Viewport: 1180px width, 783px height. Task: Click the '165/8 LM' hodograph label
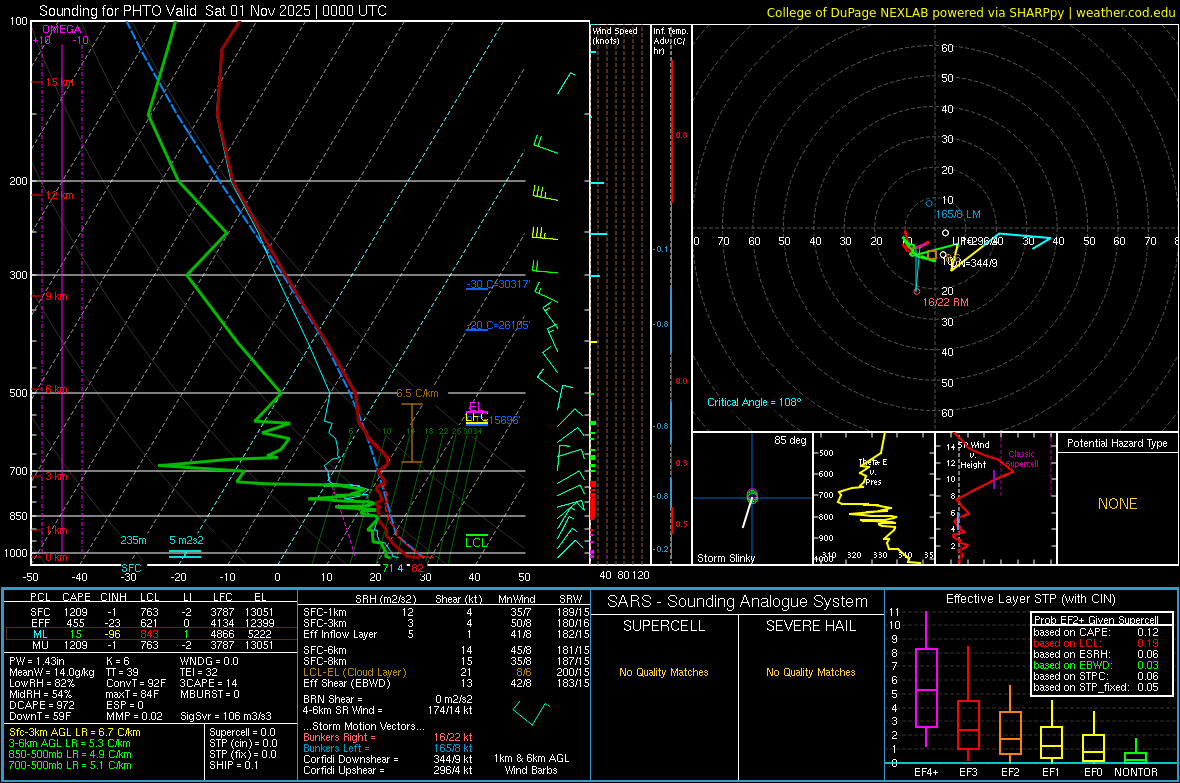point(957,215)
